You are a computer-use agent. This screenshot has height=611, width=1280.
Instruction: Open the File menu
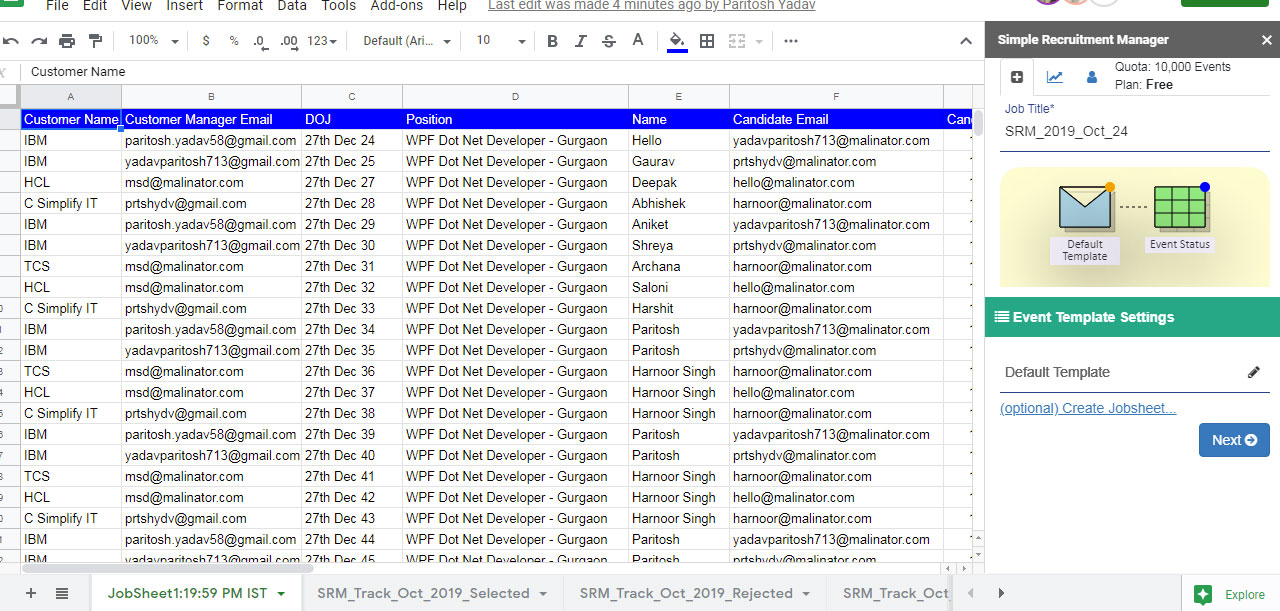[57, 6]
